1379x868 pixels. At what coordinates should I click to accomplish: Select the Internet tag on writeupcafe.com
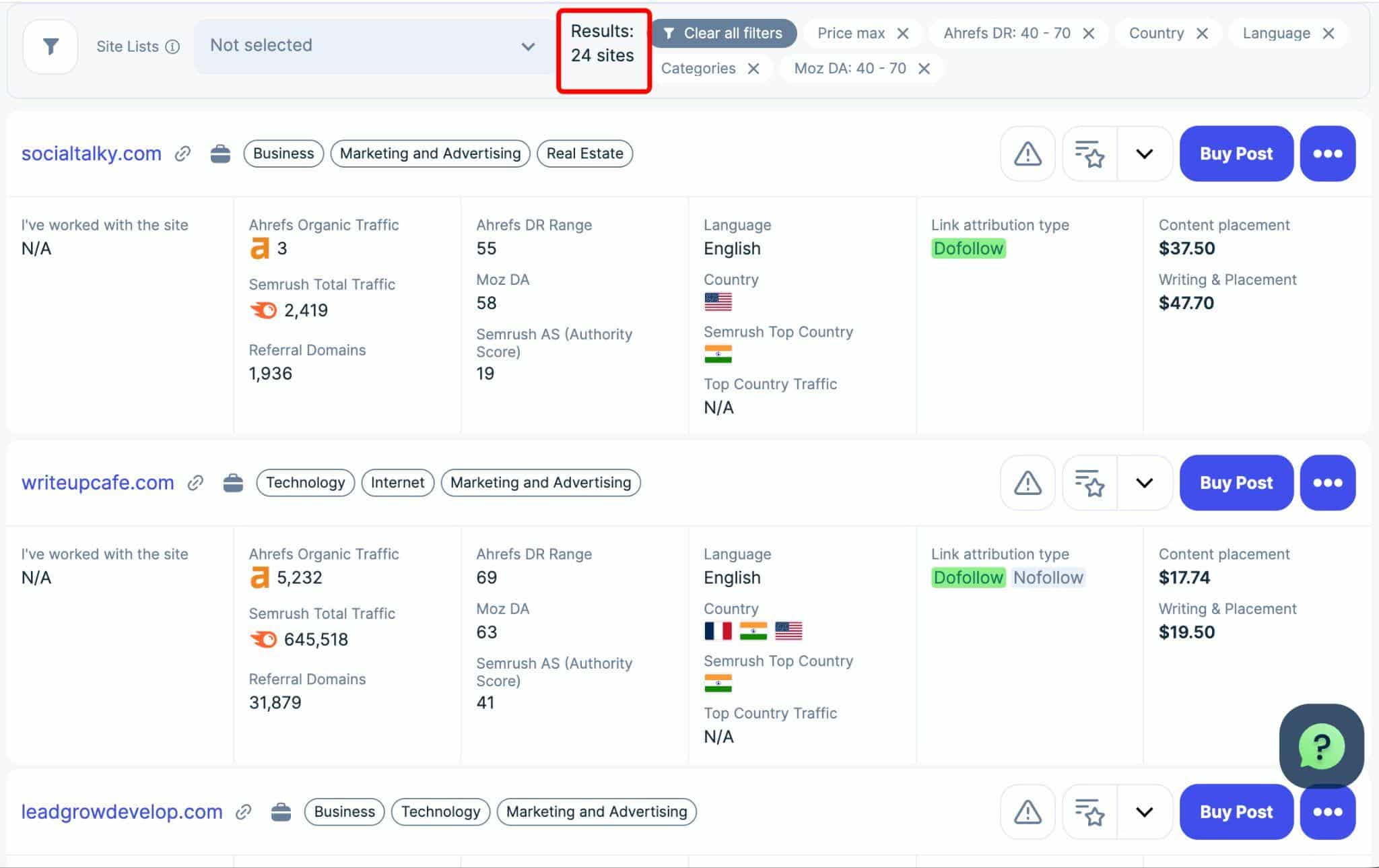(397, 483)
